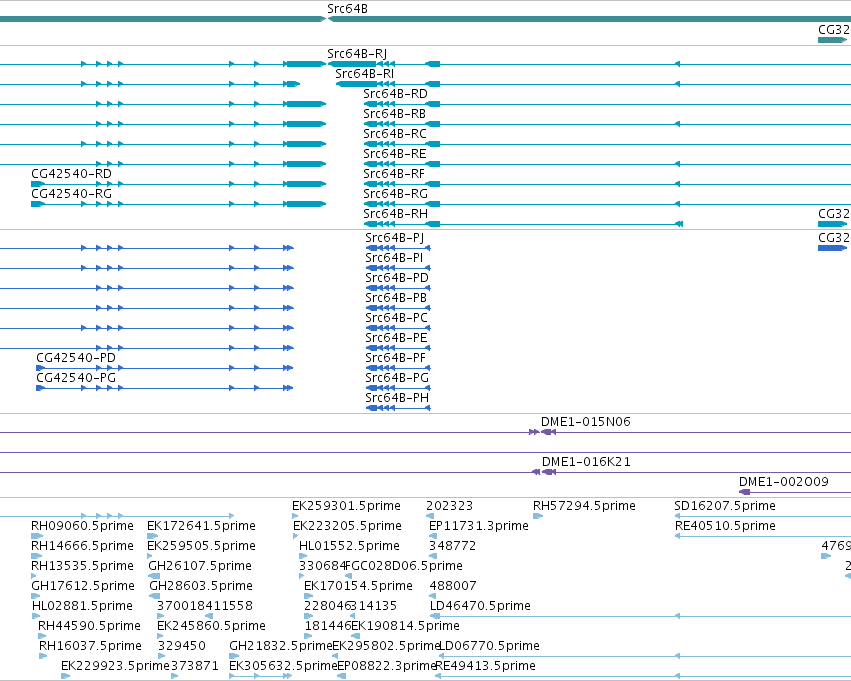Select the Src64B-PG protein label

397,379
